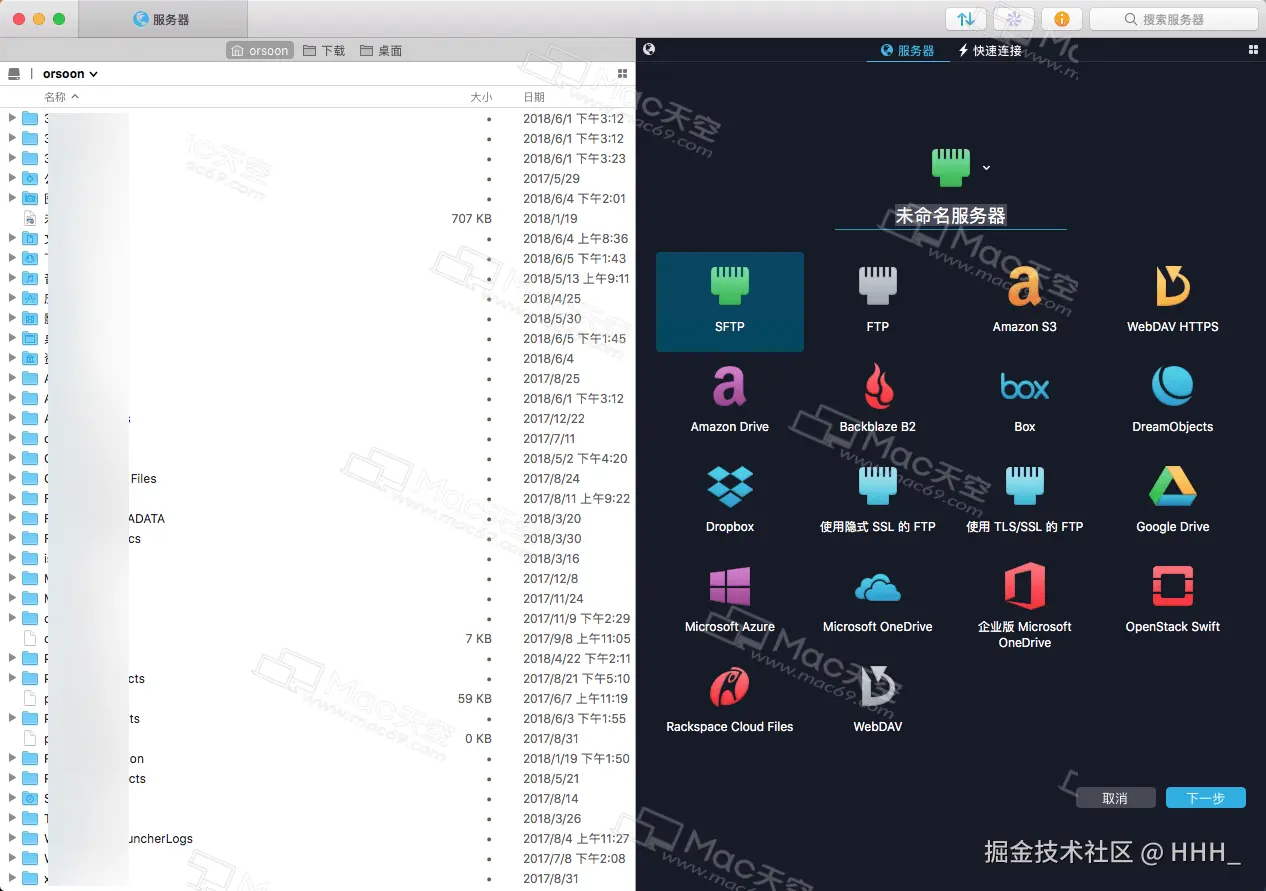Image resolution: width=1266 pixels, height=891 pixels.
Task: Open the transfers arrows toolbar button
Action: (966, 19)
